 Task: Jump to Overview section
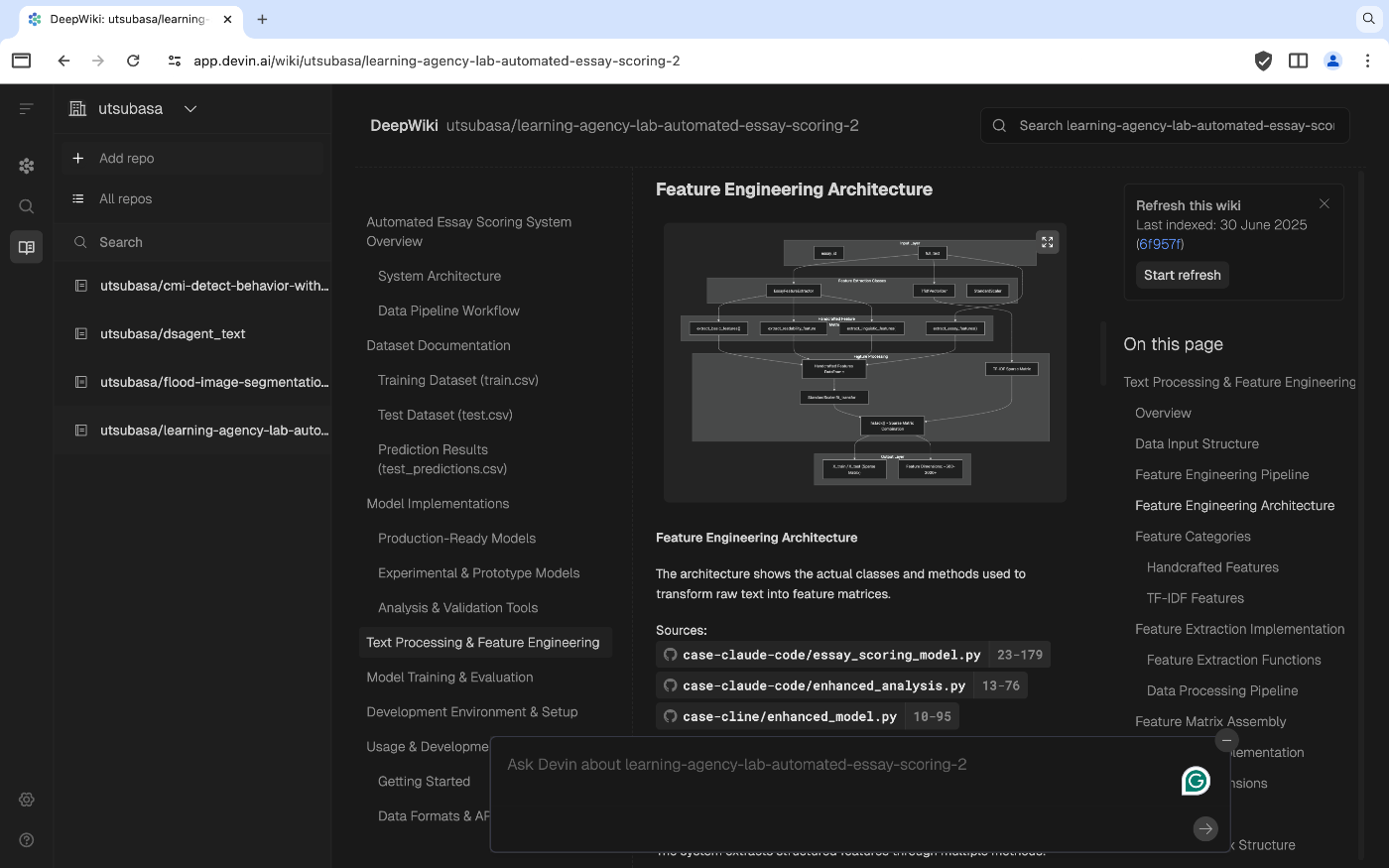tap(1163, 414)
